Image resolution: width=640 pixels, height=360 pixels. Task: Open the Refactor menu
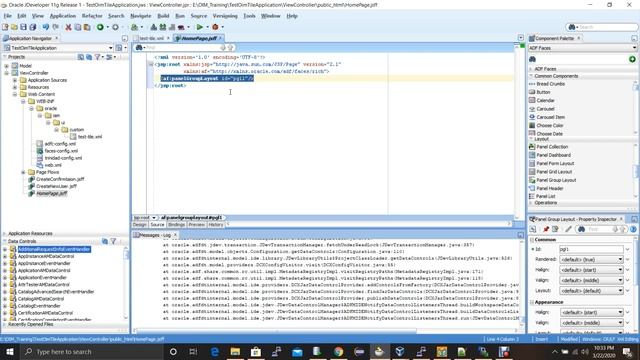[x=92, y=16]
